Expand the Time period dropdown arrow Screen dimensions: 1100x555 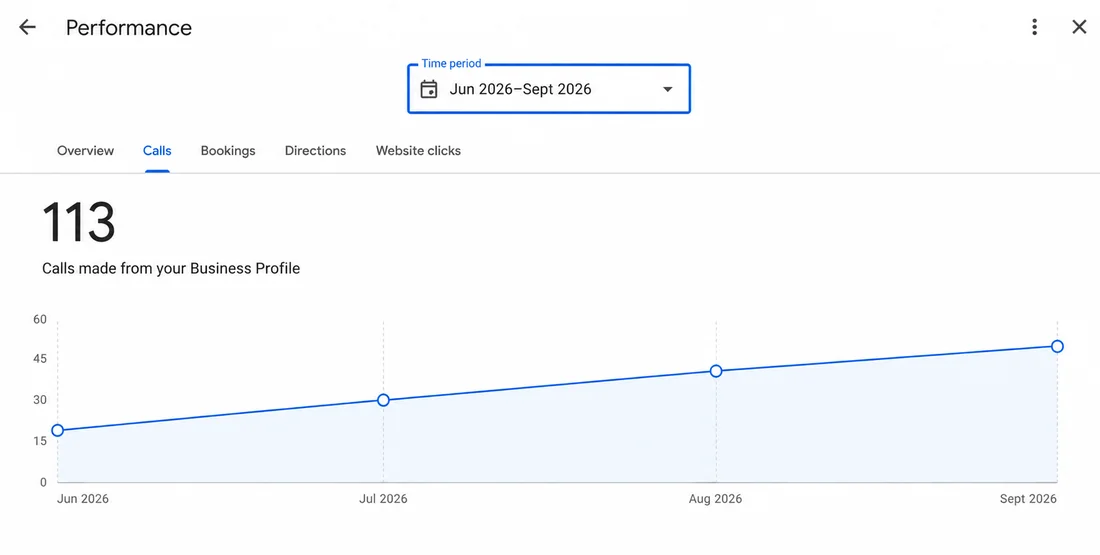[x=668, y=89]
